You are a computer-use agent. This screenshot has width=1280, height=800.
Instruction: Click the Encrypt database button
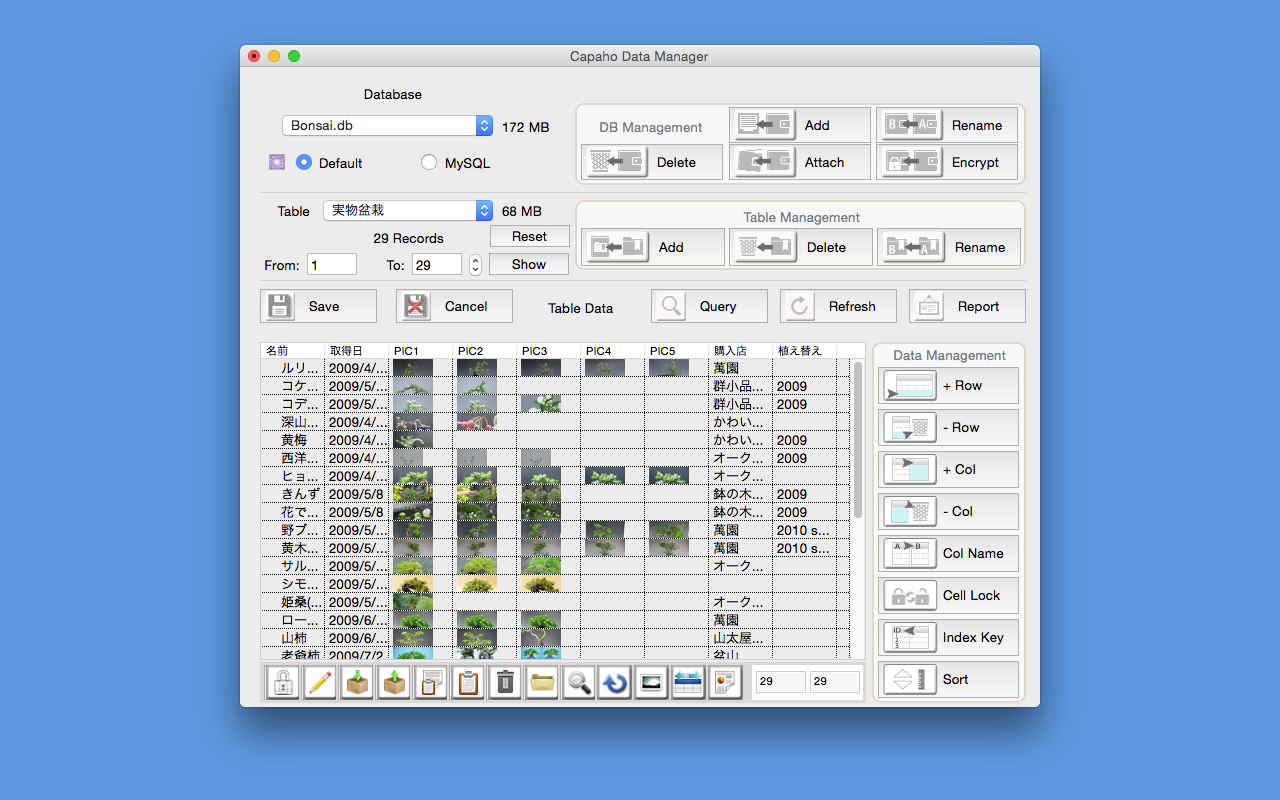pos(947,162)
